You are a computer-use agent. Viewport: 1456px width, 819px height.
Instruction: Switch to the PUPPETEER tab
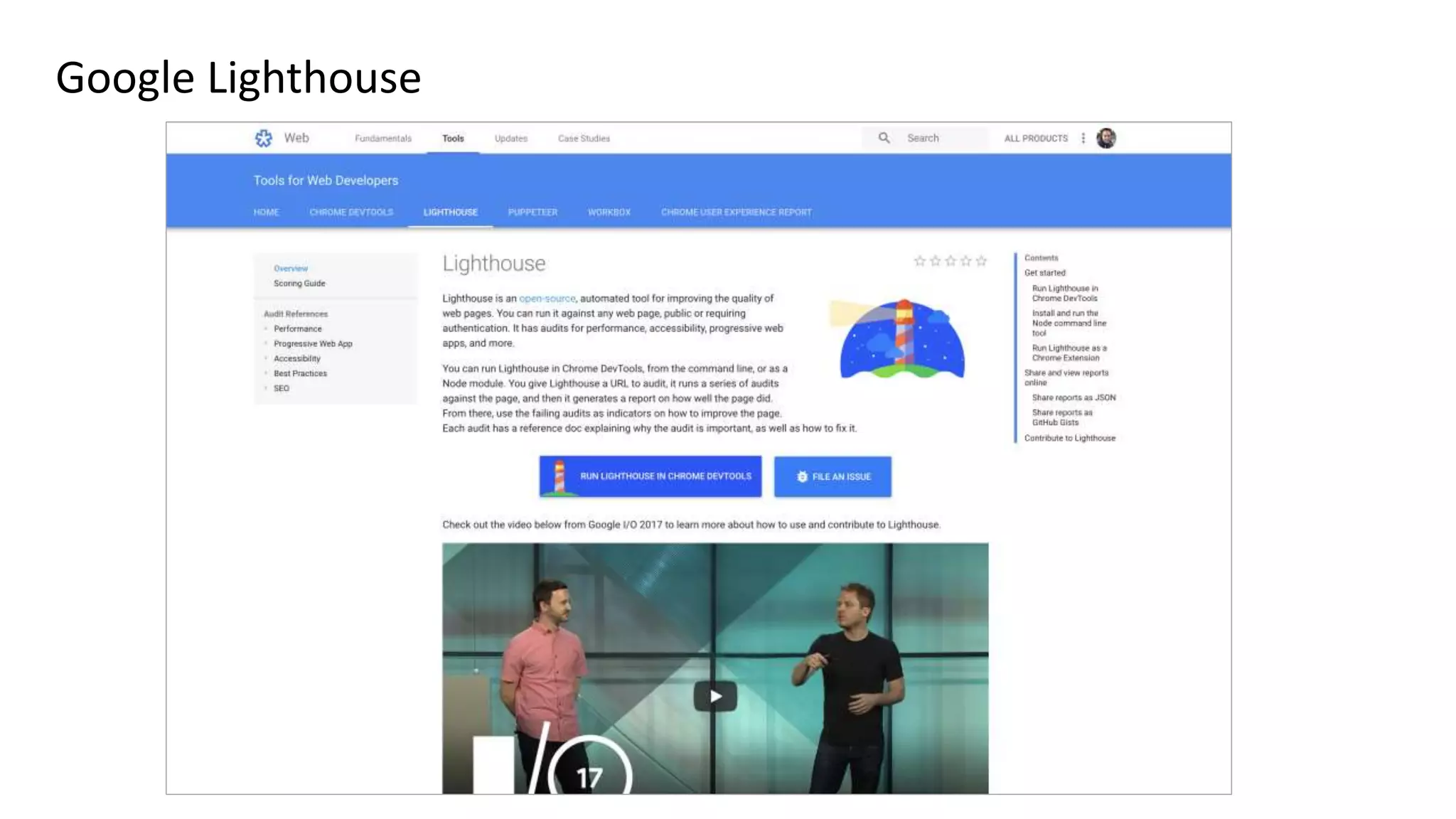pos(532,213)
